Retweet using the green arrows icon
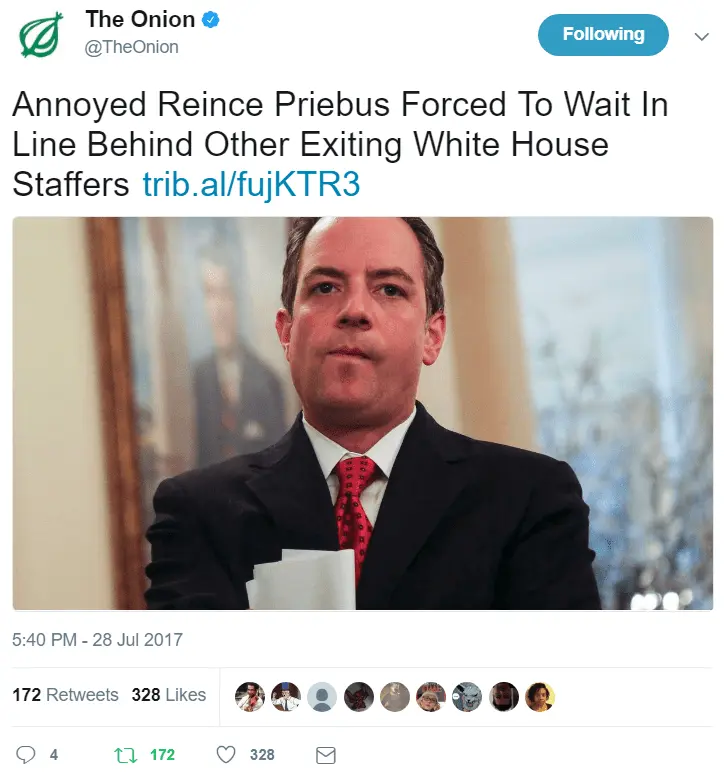The image size is (728, 777). 125,755
